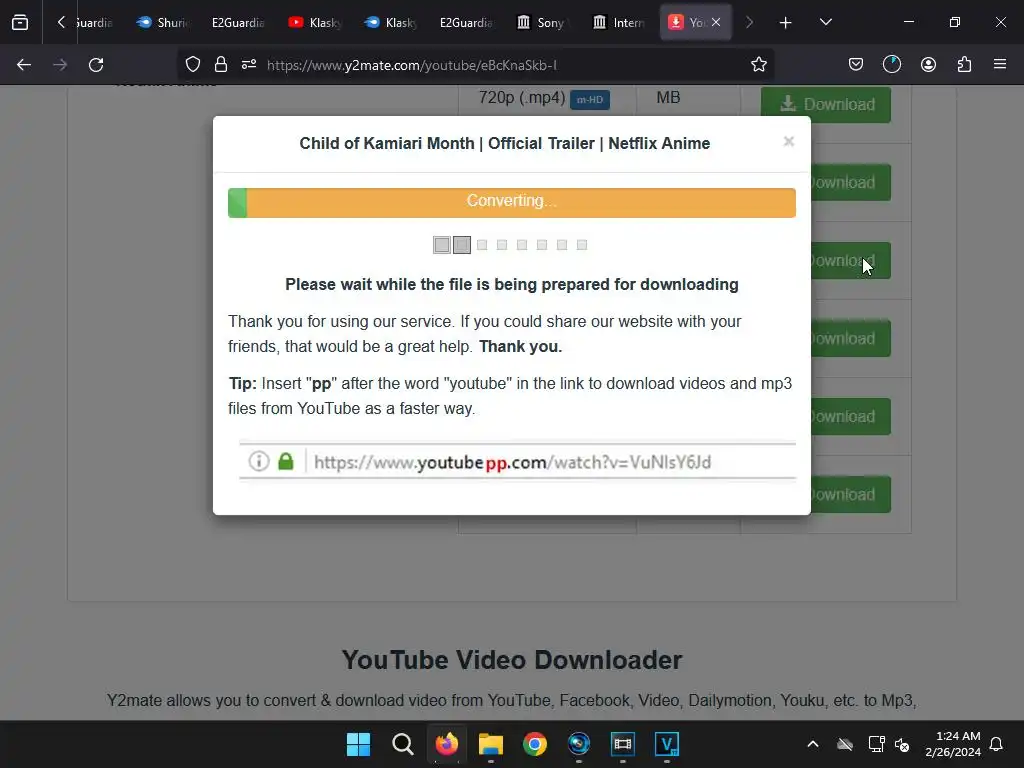Open the network display tray icon
1024x768 pixels.
(x=876, y=744)
